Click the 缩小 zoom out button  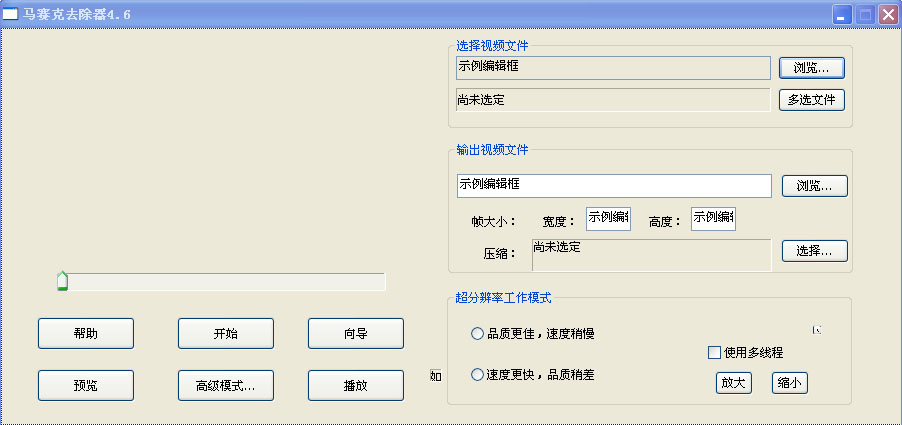[790, 383]
